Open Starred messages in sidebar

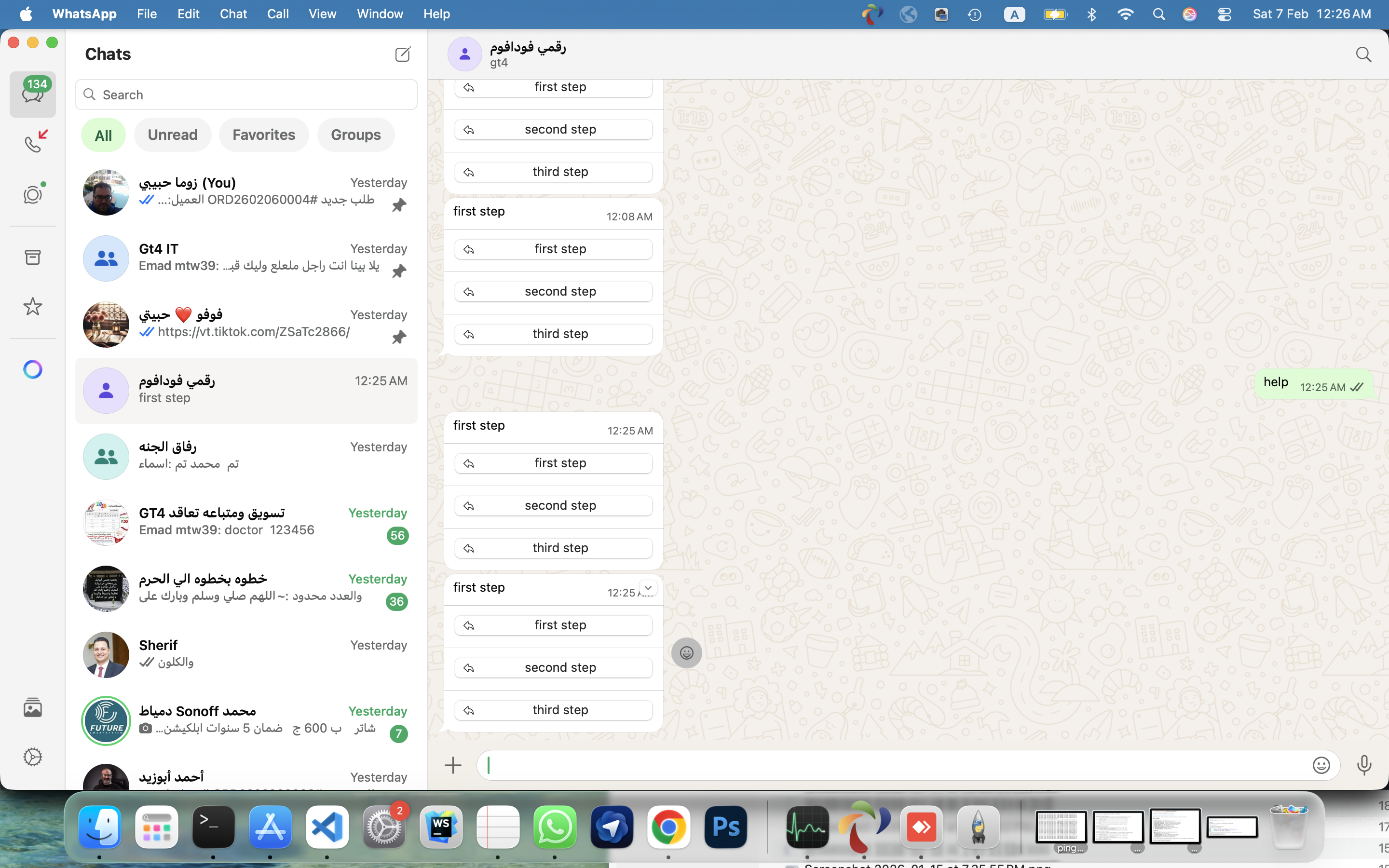pyautogui.click(x=33, y=307)
